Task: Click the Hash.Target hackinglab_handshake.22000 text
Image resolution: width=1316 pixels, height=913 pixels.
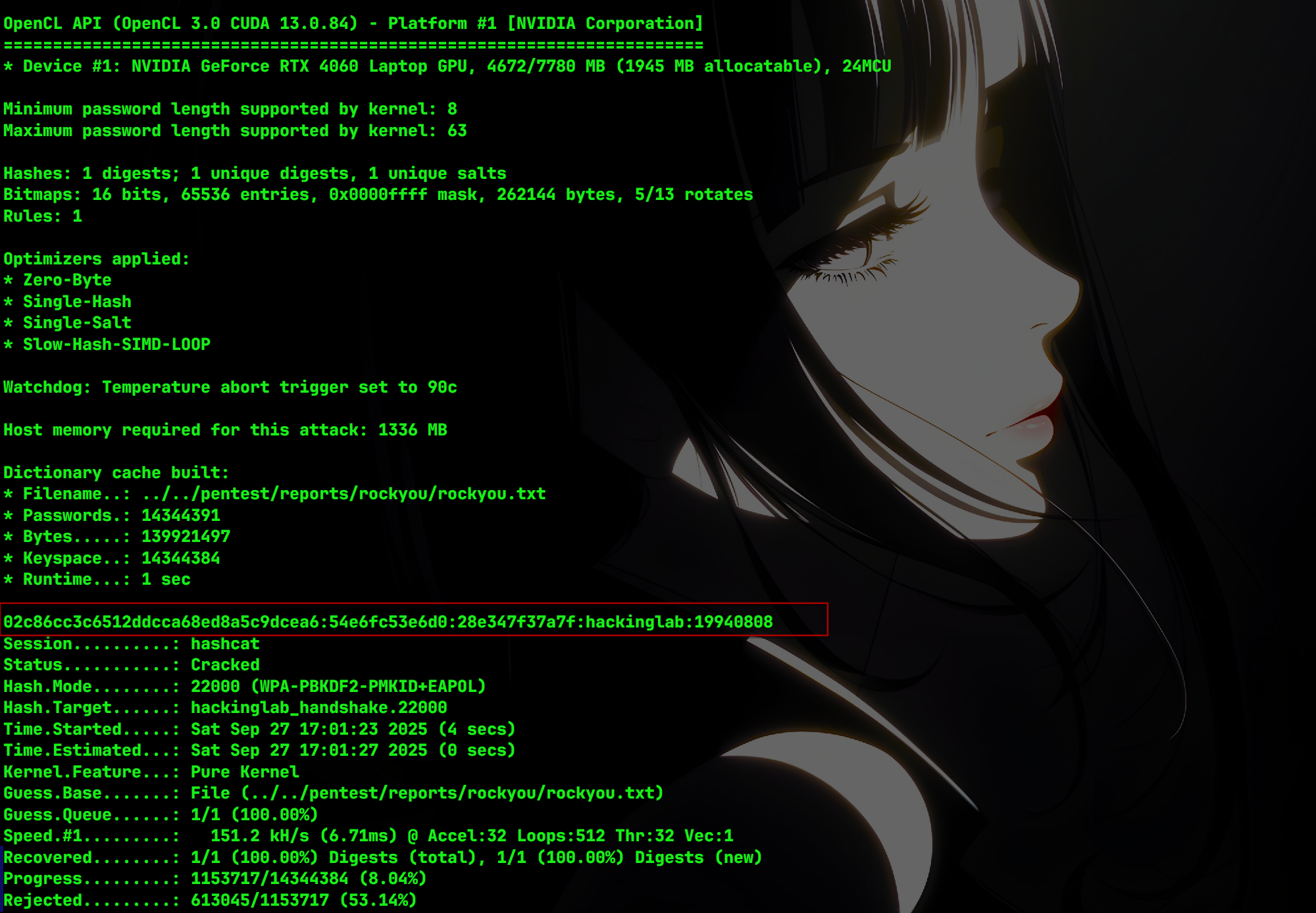Action: [x=318, y=708]
